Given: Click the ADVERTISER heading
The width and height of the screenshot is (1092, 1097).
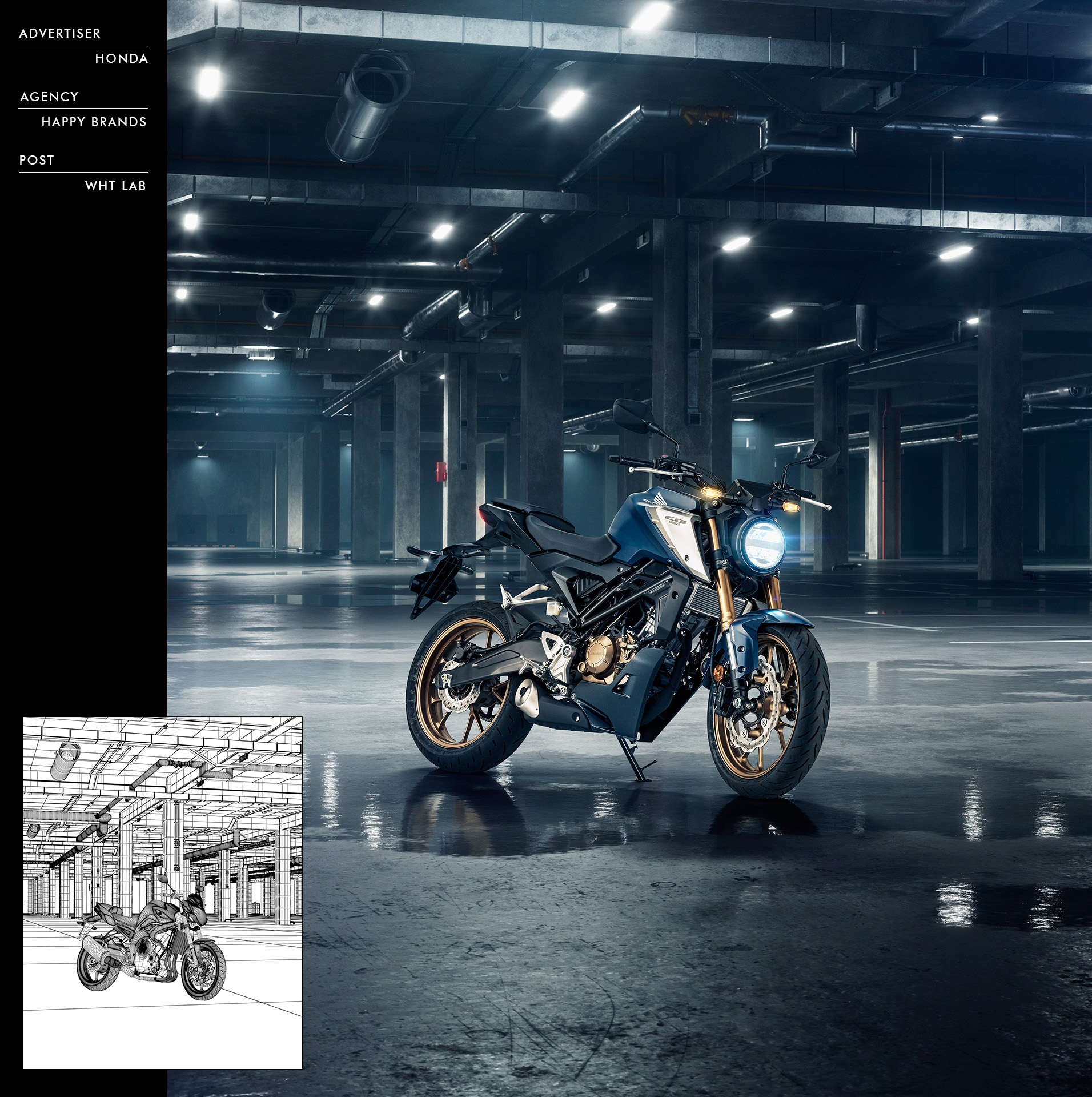Looking at the screenshot, I should click(60, 34).
